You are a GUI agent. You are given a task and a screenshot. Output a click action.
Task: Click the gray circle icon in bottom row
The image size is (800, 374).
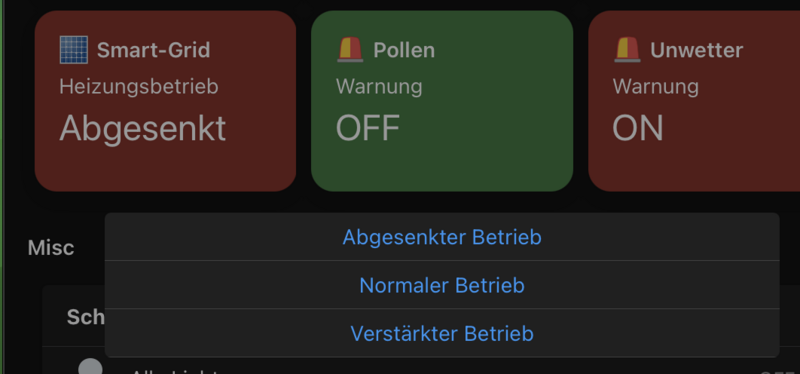(90, 366)
